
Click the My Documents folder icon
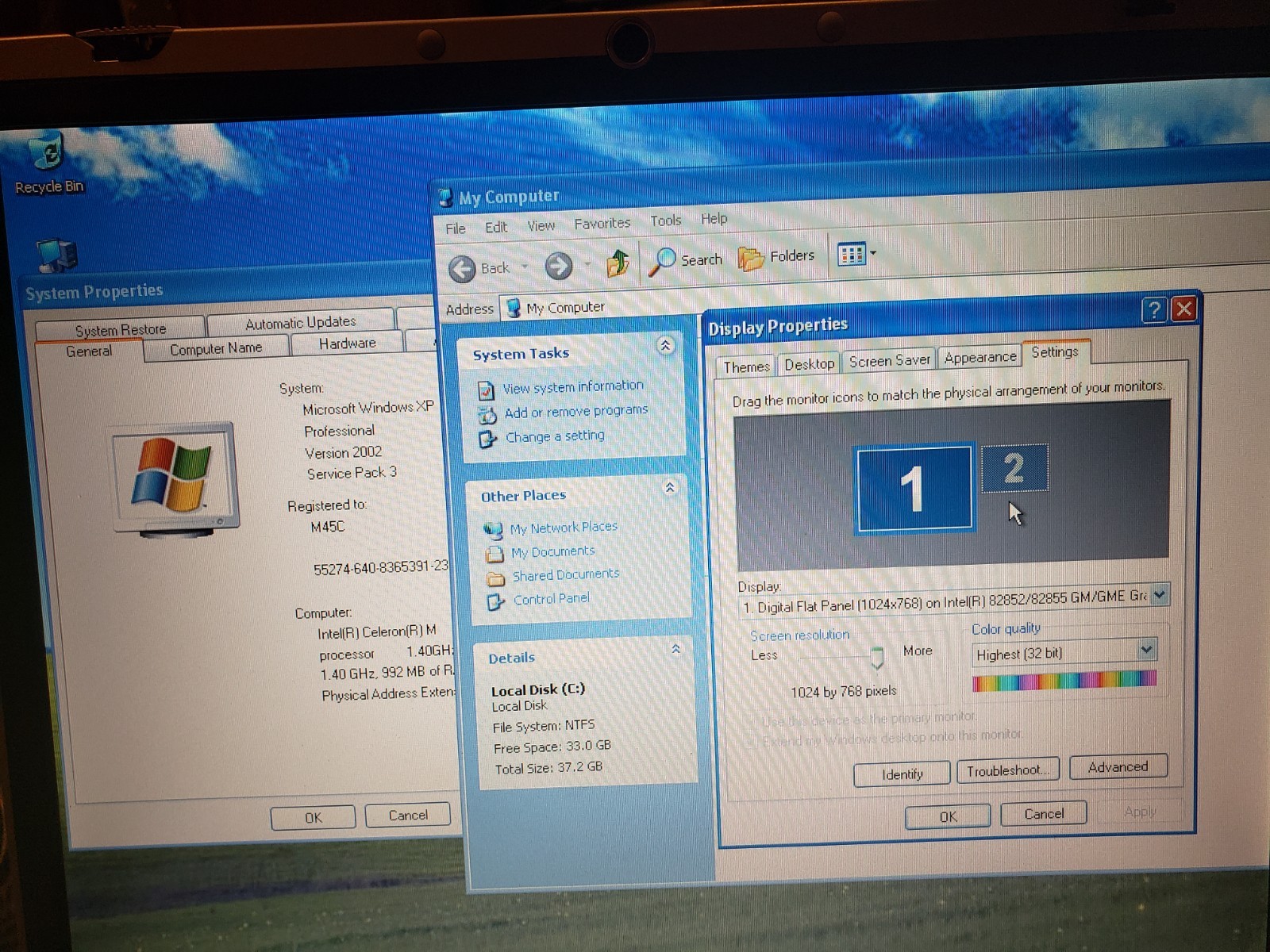pos(495,553)
